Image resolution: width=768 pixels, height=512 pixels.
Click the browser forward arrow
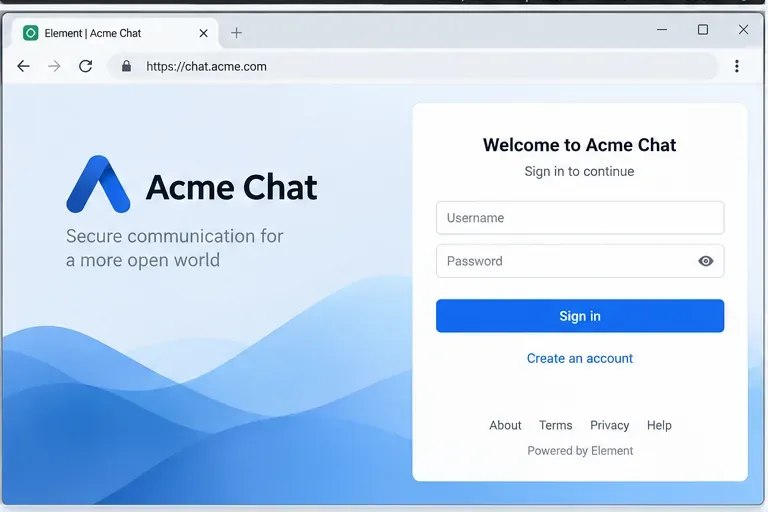(x=54, y=66)
